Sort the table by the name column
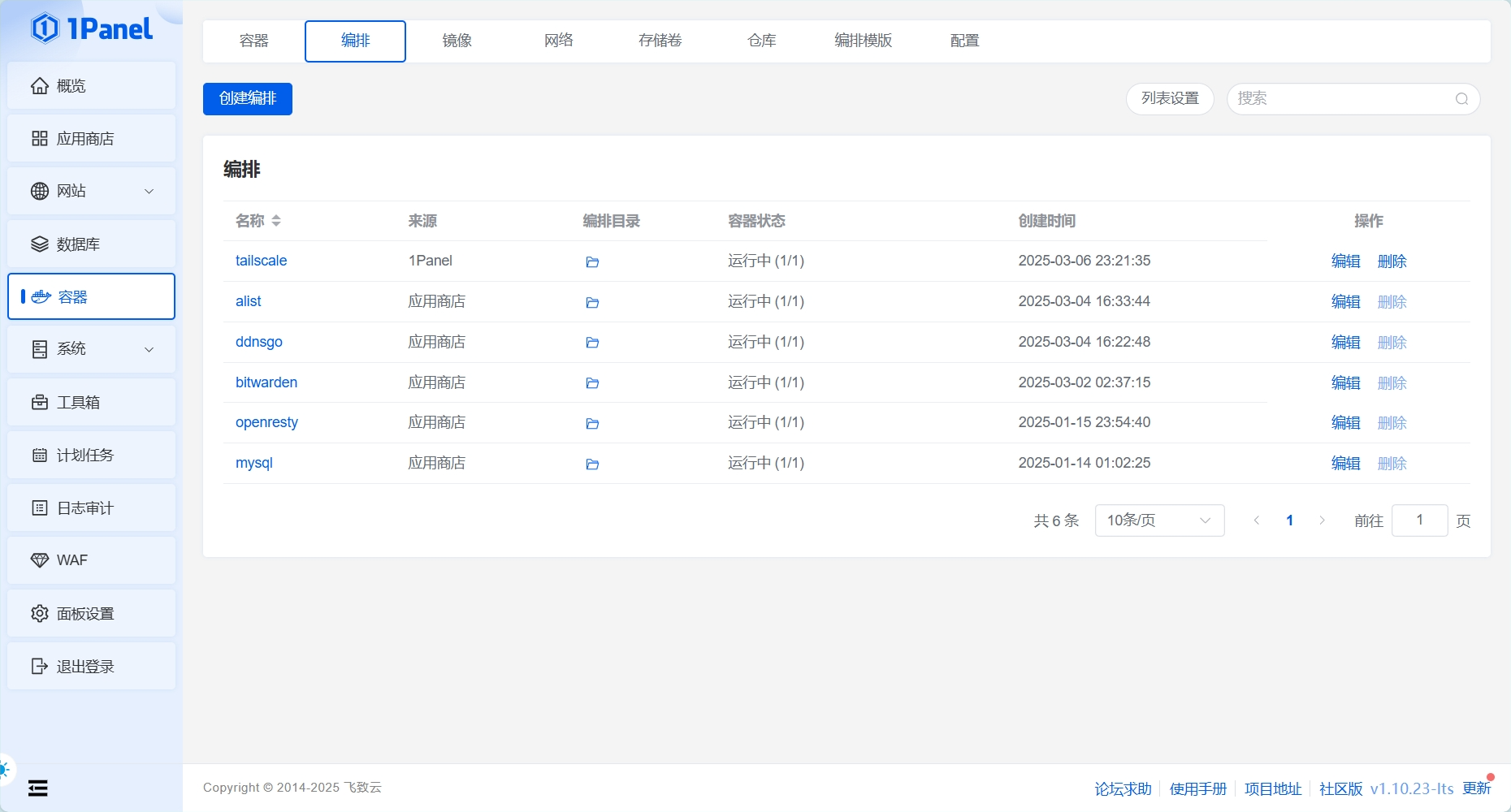The image size is (1511, 812). pyautogui.click(x=276, y=221)
